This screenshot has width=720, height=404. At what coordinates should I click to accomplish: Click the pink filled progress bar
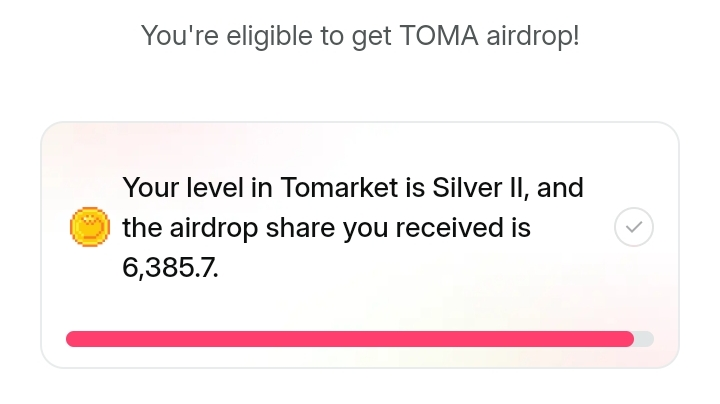350,339
